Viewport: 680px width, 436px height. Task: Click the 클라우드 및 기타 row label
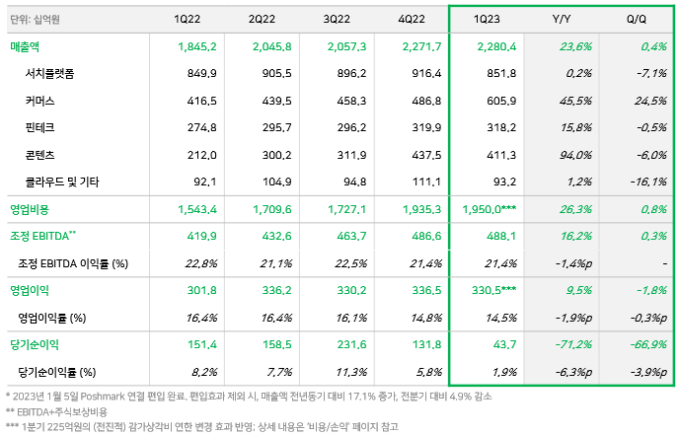62,181
